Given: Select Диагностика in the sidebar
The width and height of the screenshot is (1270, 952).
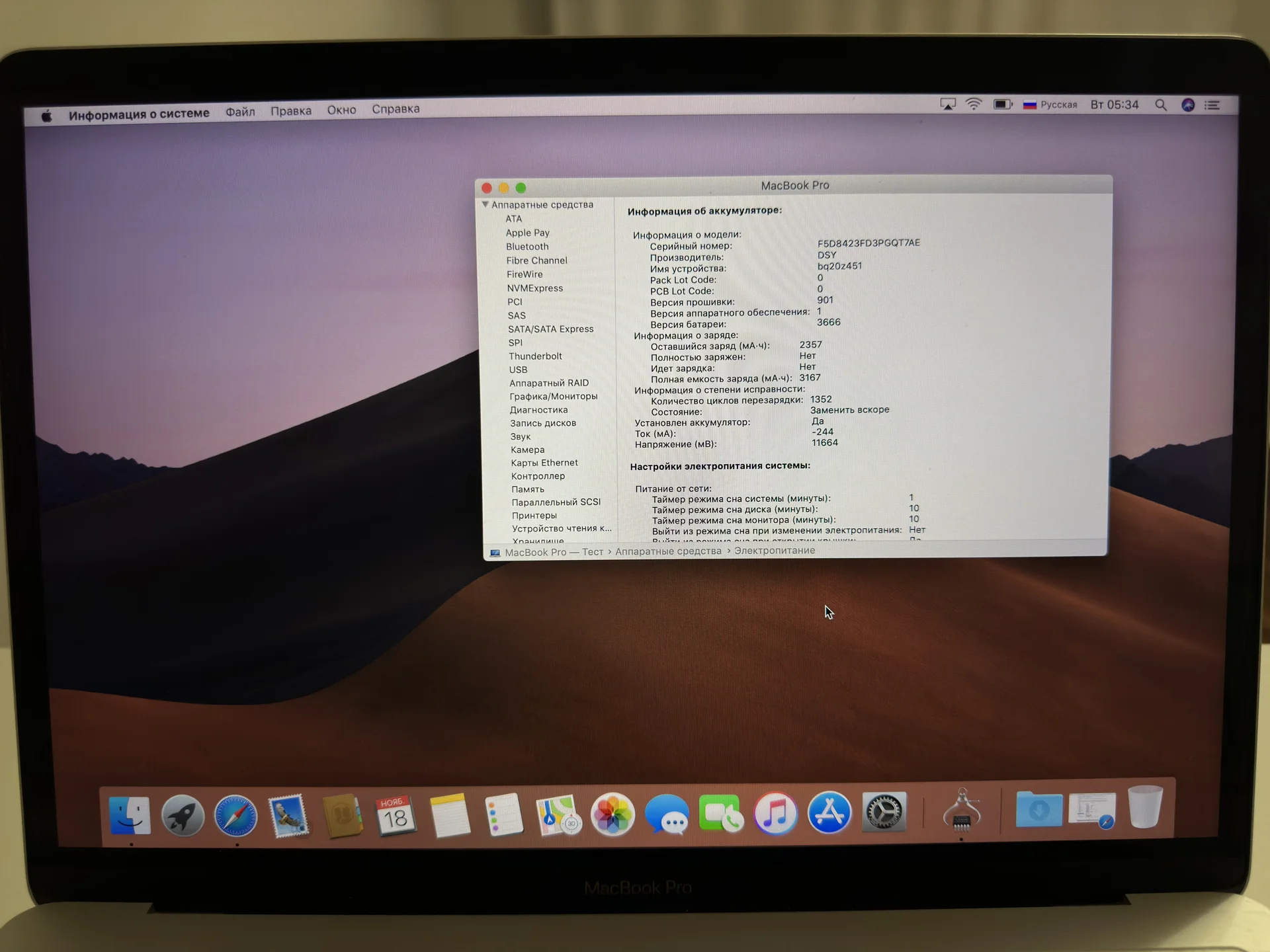Looking at the screenshot, I should click(x=538, y=410).
